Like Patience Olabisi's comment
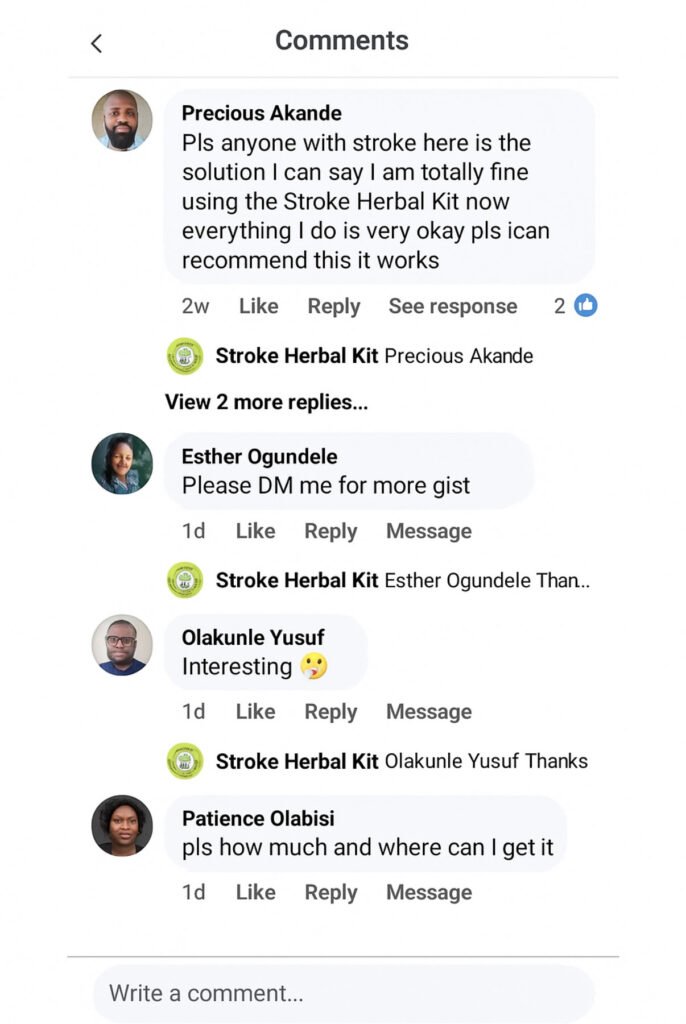The width and height of the screenshot is (686, 1024). point(255,892)
